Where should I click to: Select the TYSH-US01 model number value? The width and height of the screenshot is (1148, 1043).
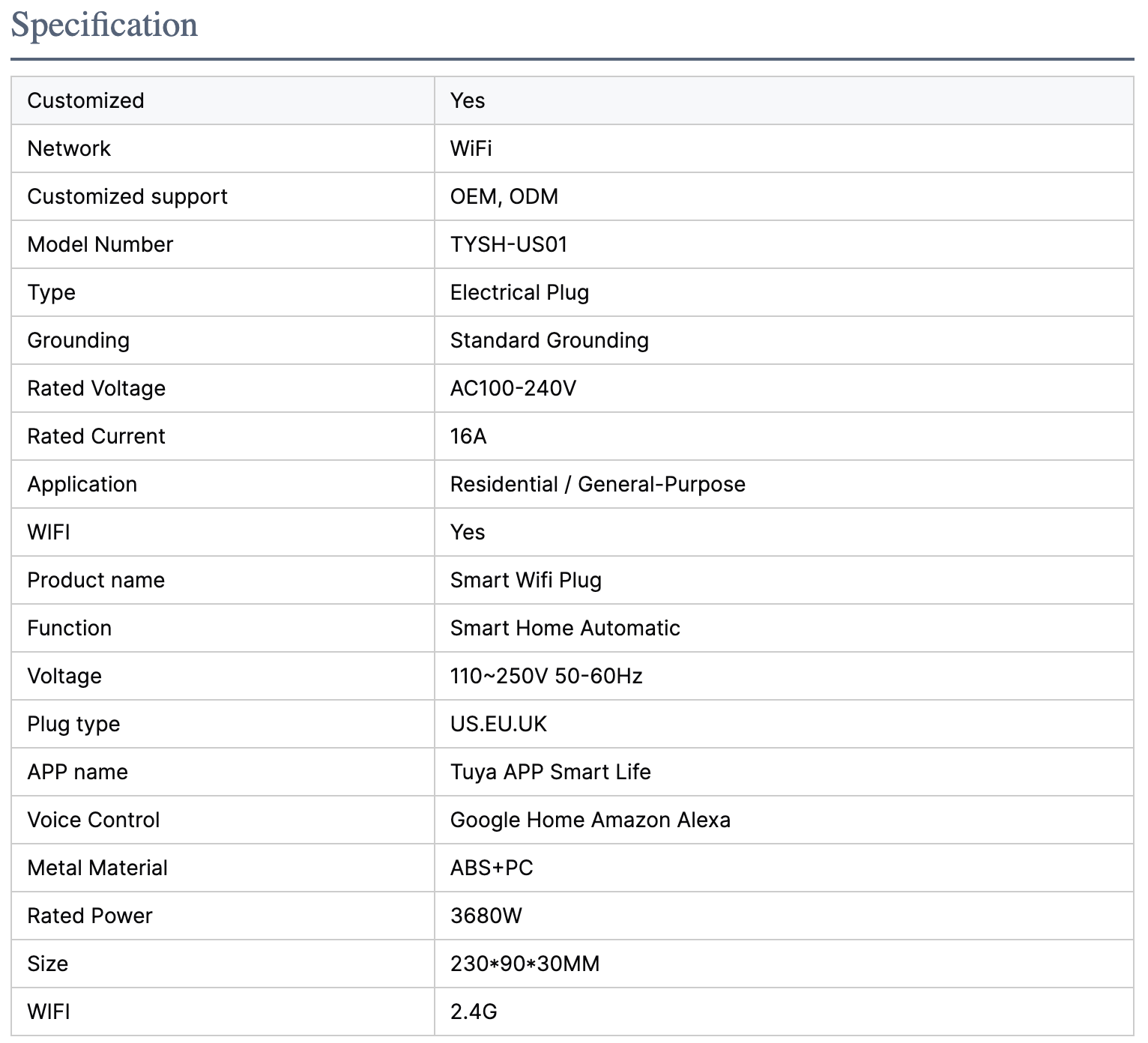tap(508, 244)
